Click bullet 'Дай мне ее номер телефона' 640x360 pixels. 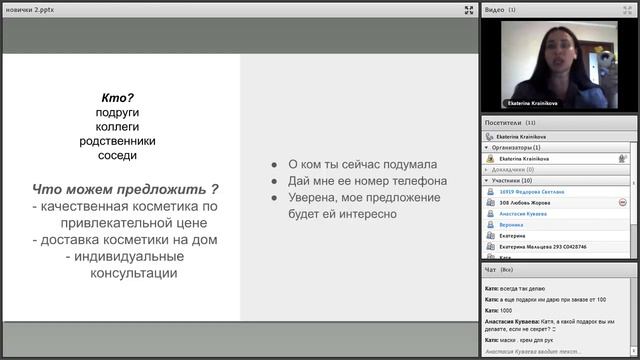click(367, 181)
